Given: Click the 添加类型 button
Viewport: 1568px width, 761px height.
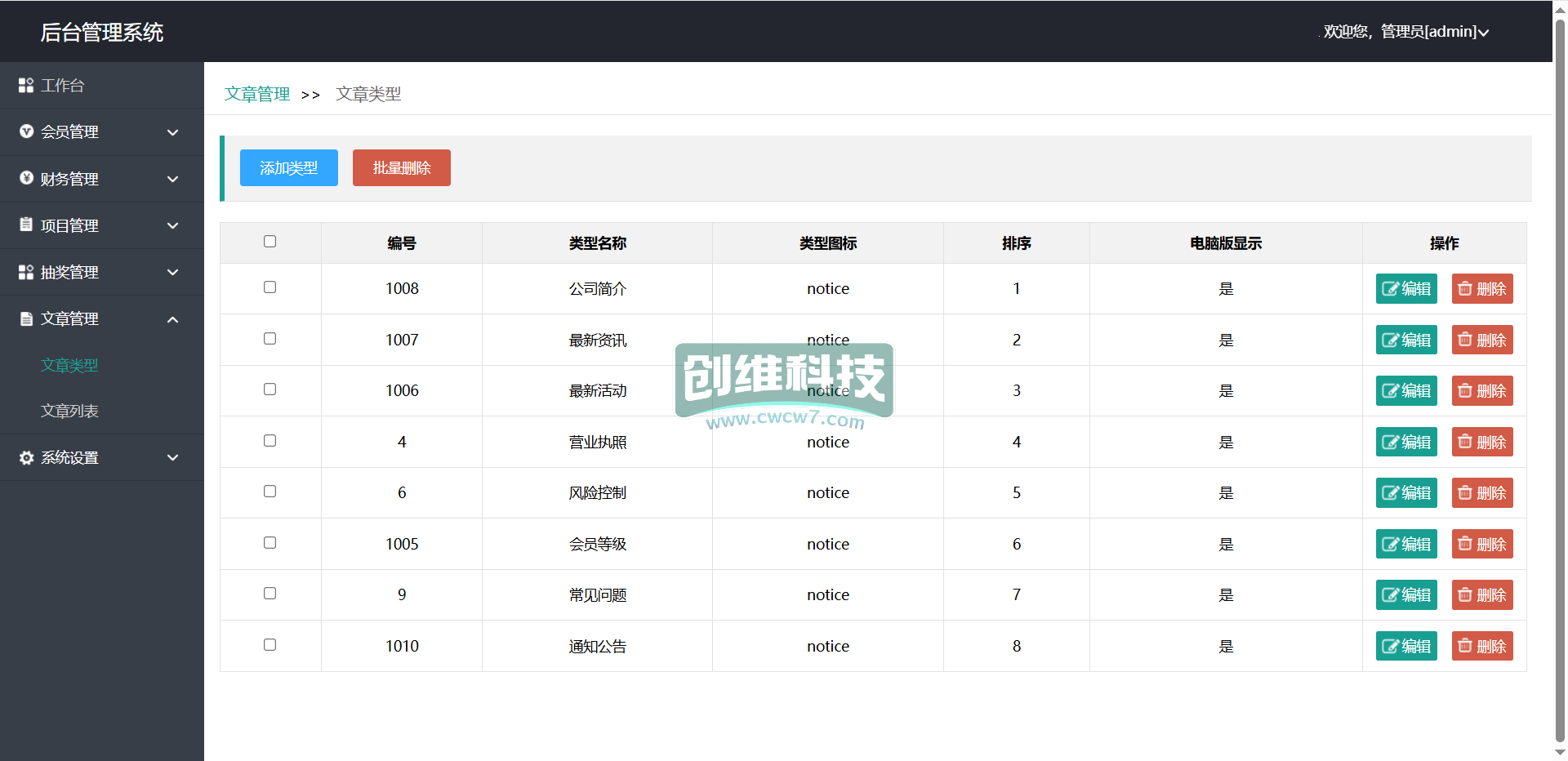Looking at the screenshot, I should pyautogui.click(x=288, y=168).
